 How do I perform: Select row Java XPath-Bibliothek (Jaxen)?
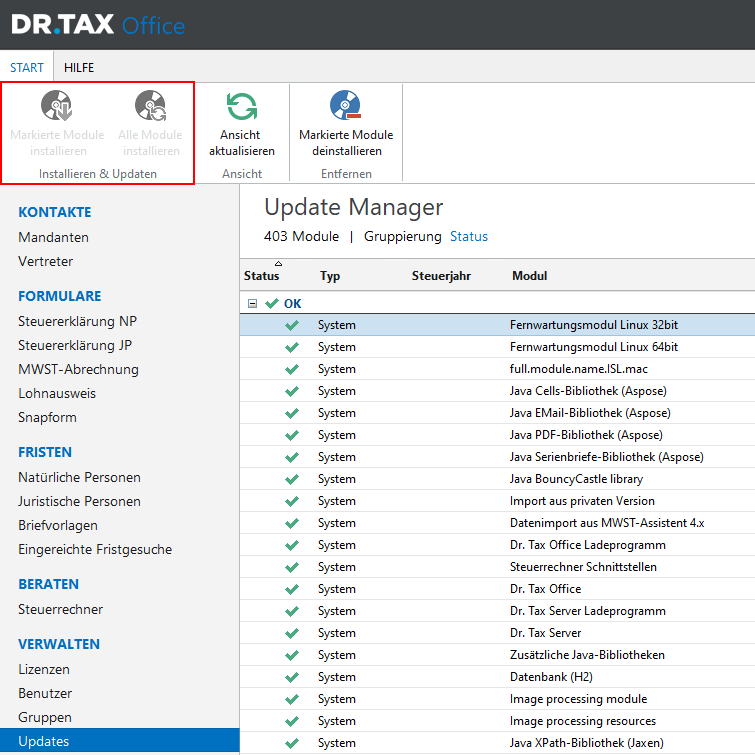497,743
